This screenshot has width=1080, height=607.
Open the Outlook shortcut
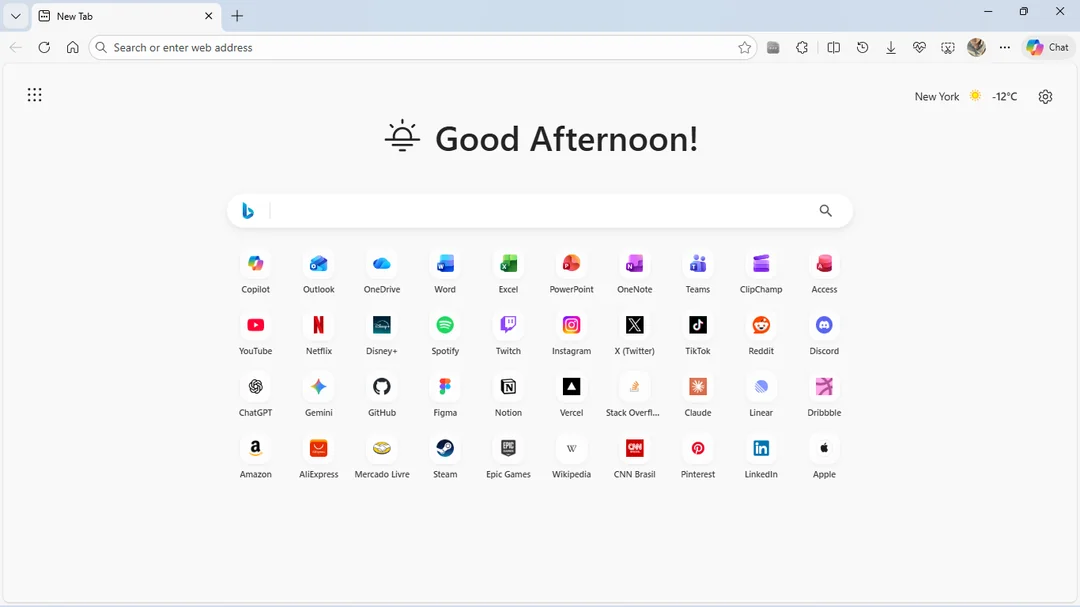click(319, 272)
